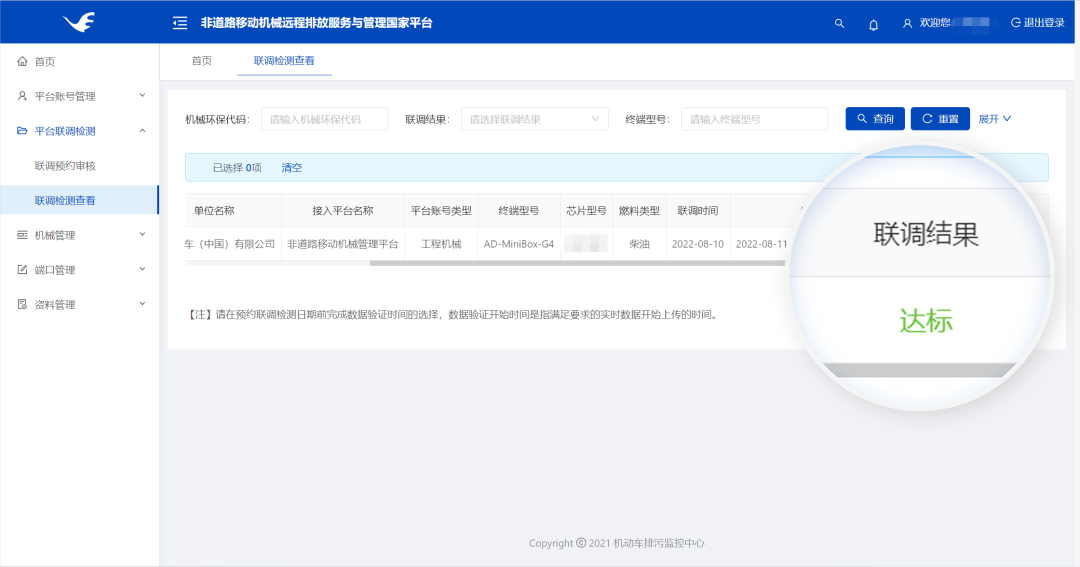Click the 资料管理 sidebar icon
The image size is (1080, 567).
coord(22,305)
